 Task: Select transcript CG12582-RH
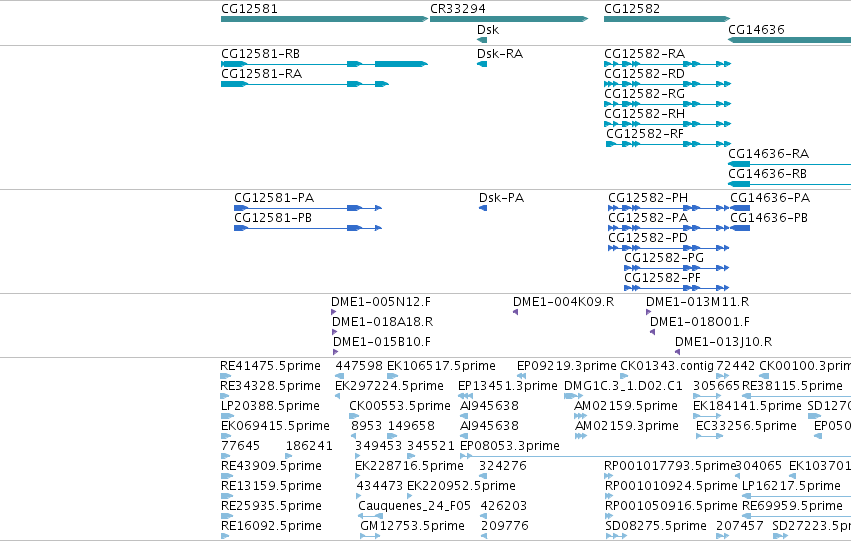644,114
